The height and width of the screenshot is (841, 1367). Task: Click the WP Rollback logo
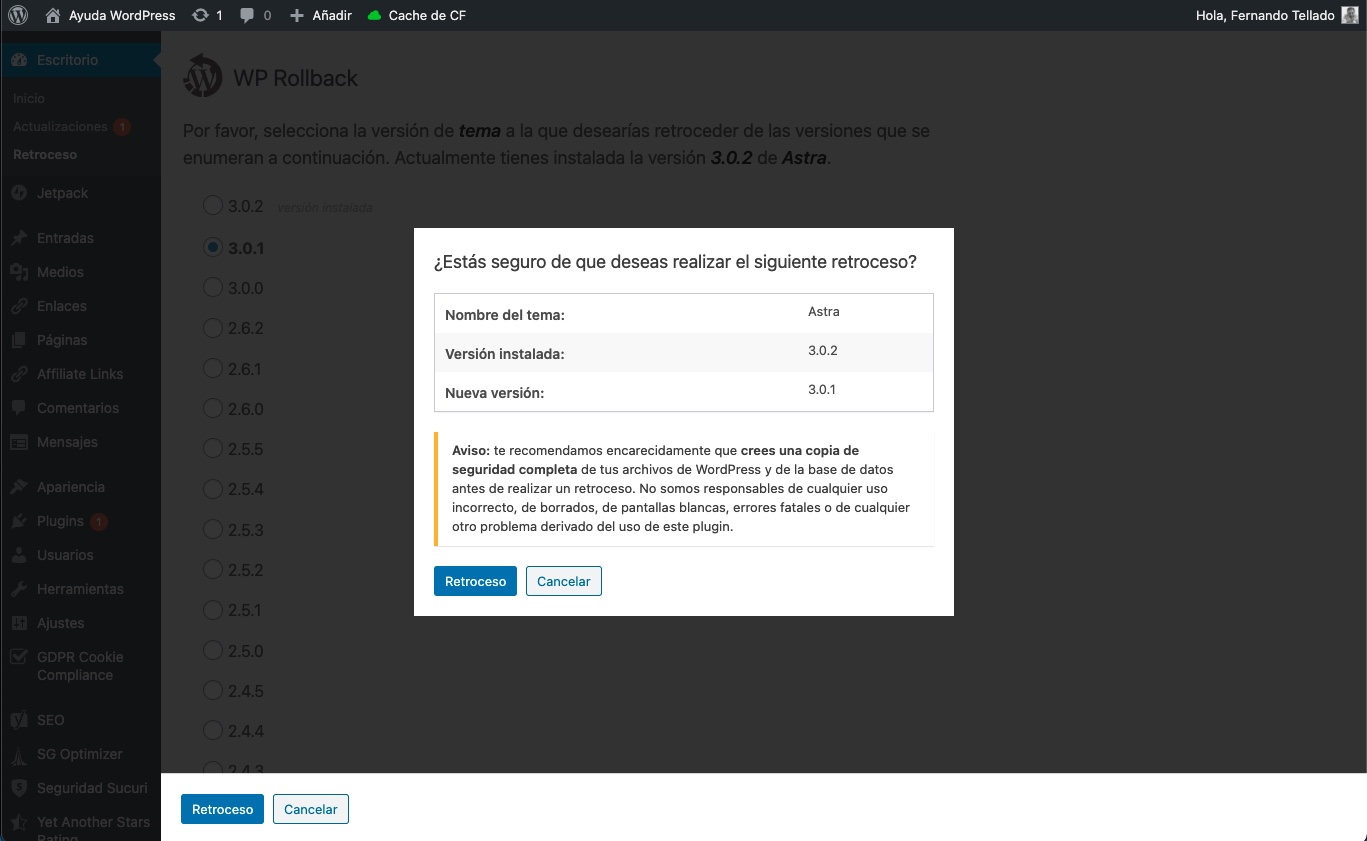(203, 76)
